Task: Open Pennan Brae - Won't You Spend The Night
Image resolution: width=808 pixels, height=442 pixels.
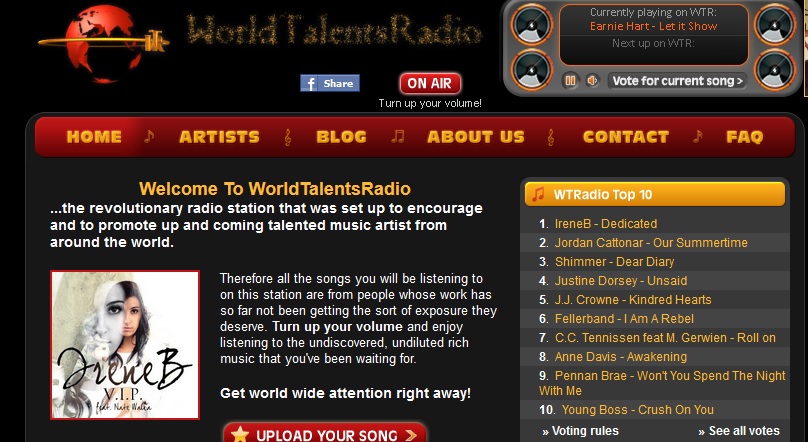Action: point(662,383)
